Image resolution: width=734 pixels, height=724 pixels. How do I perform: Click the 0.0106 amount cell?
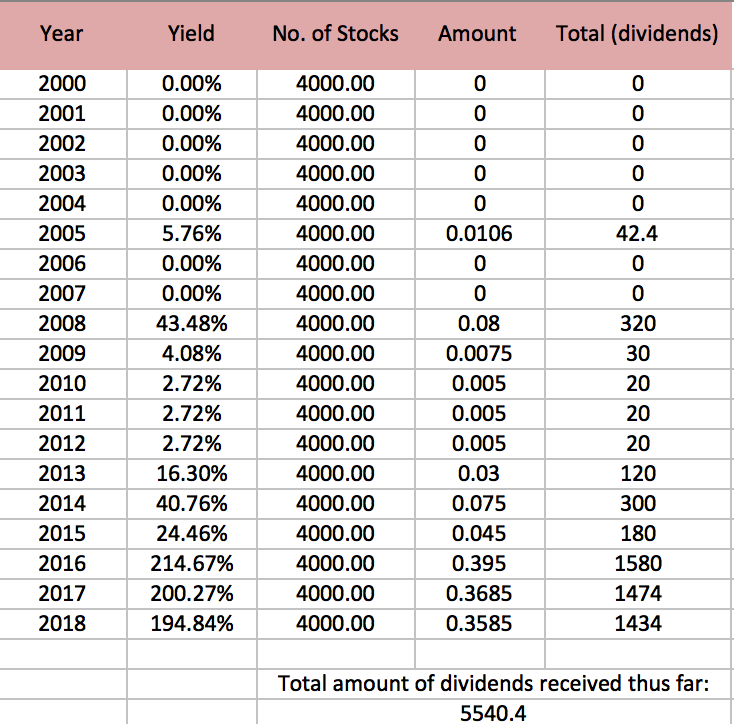pos(479,234)
